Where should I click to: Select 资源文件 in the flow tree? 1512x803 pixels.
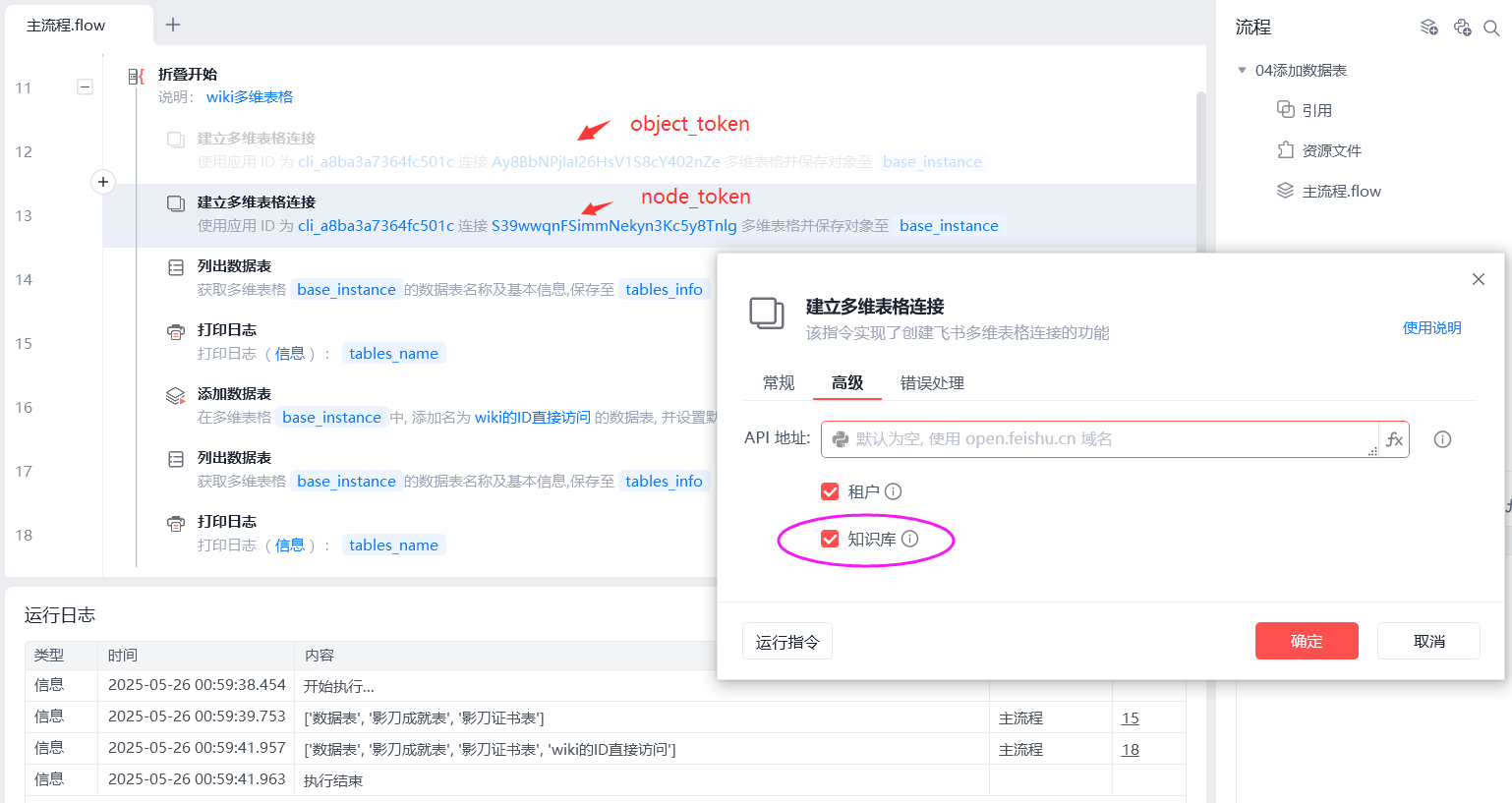tap(1331, 150)
